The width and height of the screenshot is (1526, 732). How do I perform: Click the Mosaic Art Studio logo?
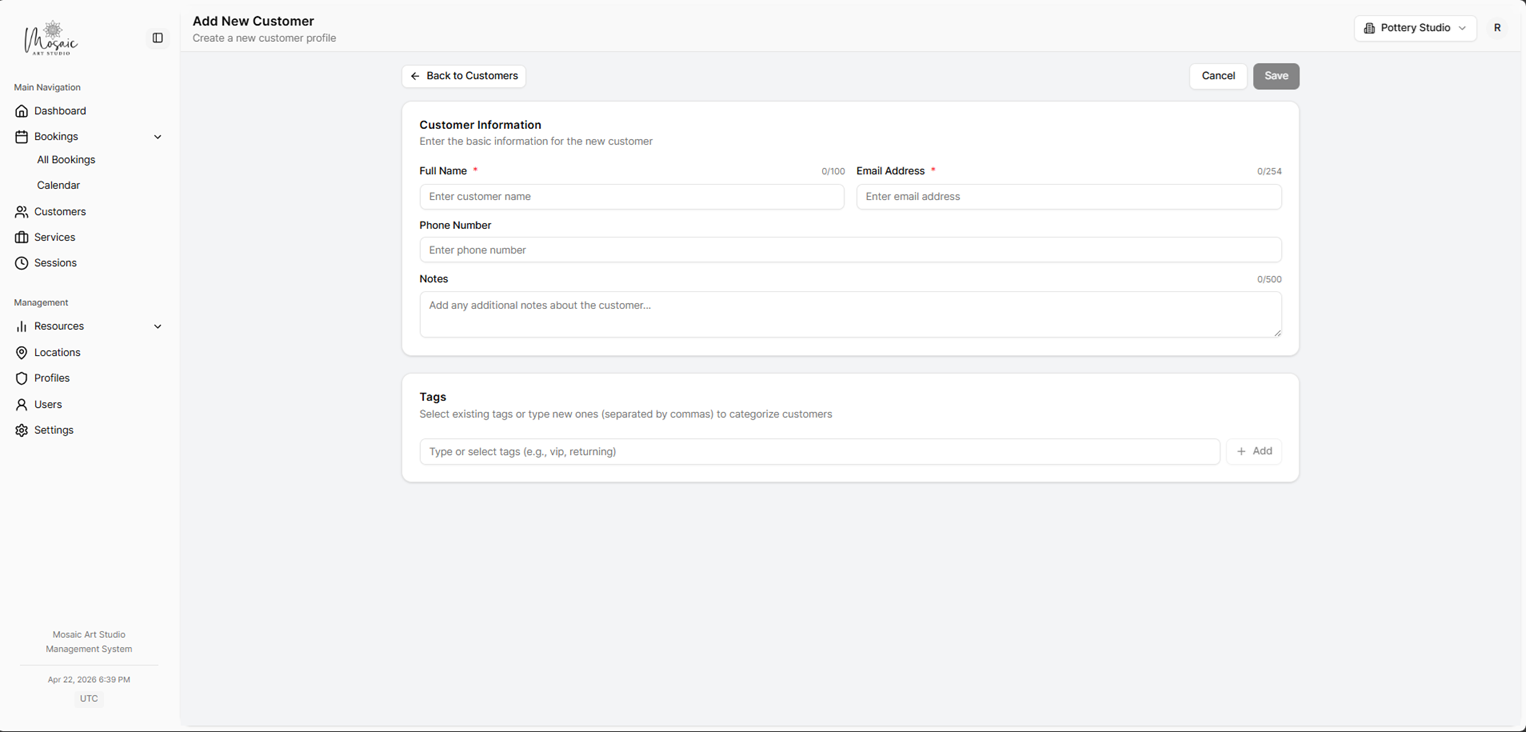(48, 37)
